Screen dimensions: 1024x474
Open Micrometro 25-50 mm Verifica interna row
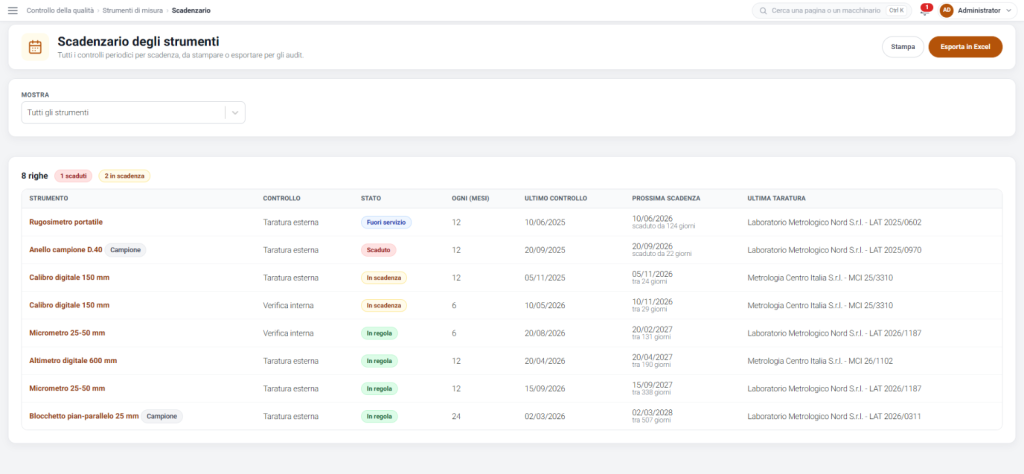point(512,333)
